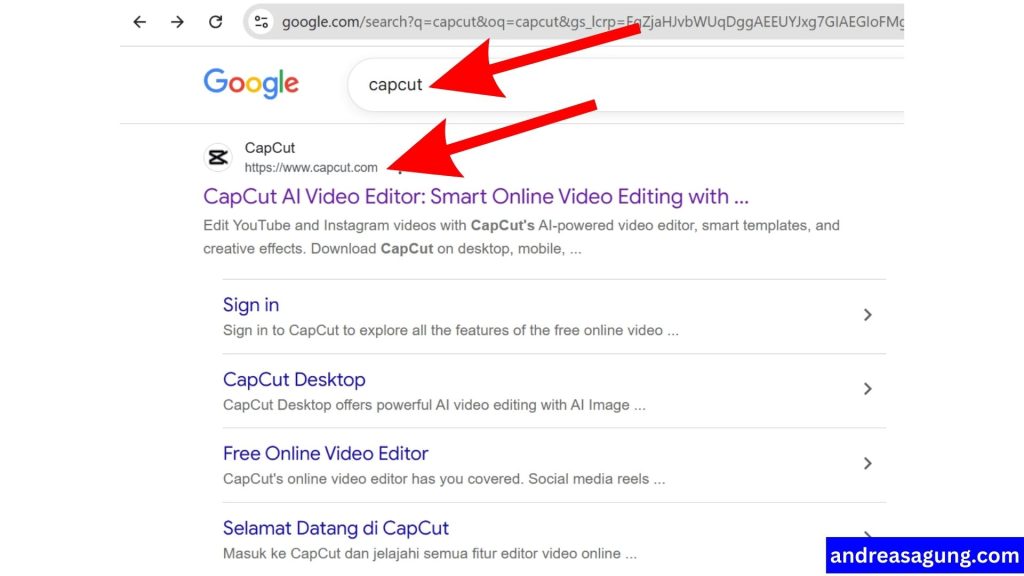The width and height of the screenshot is (1024, 576).
Task: Open the Free Online Video Editor sitelink
Action: (x=325, y=453)
